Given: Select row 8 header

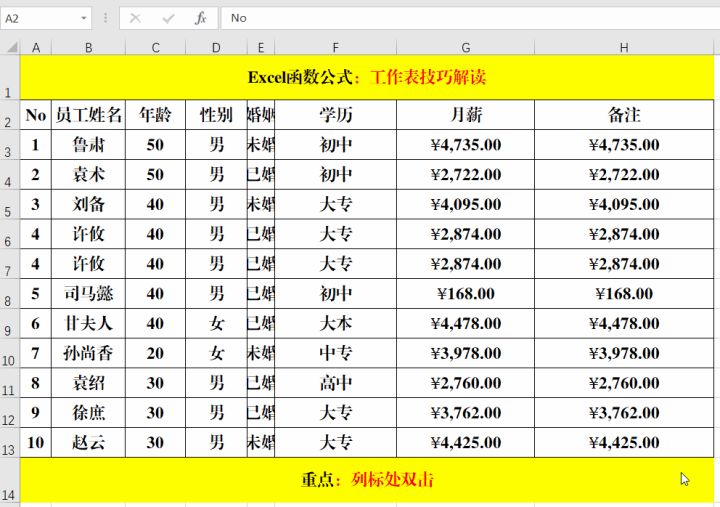Looking at the screenshot, I should coord(10,294).
